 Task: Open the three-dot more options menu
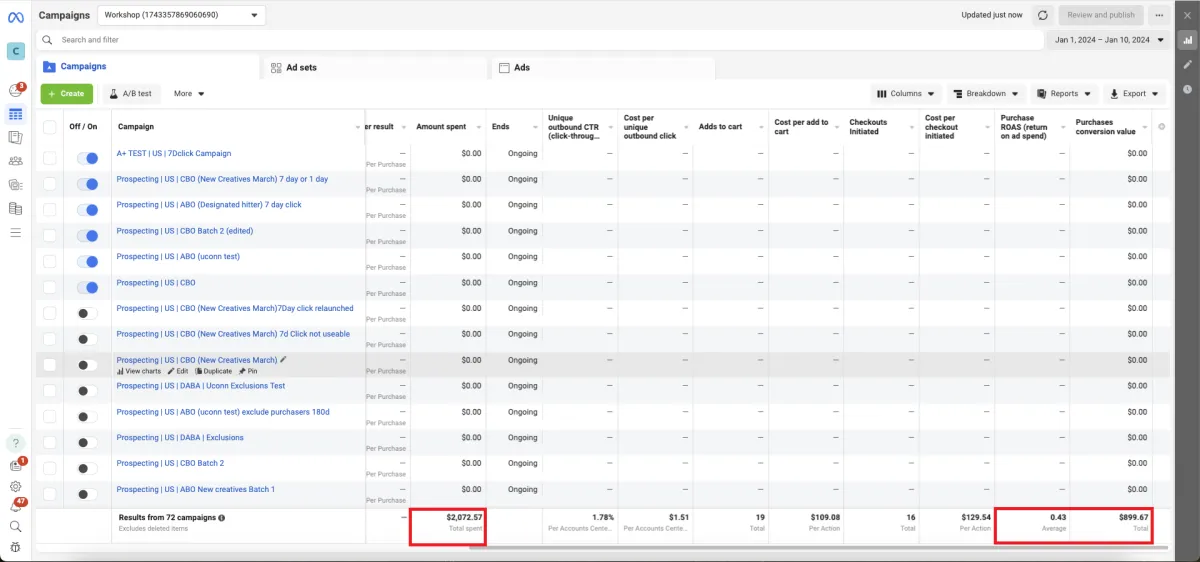(x=1159, y=15)
